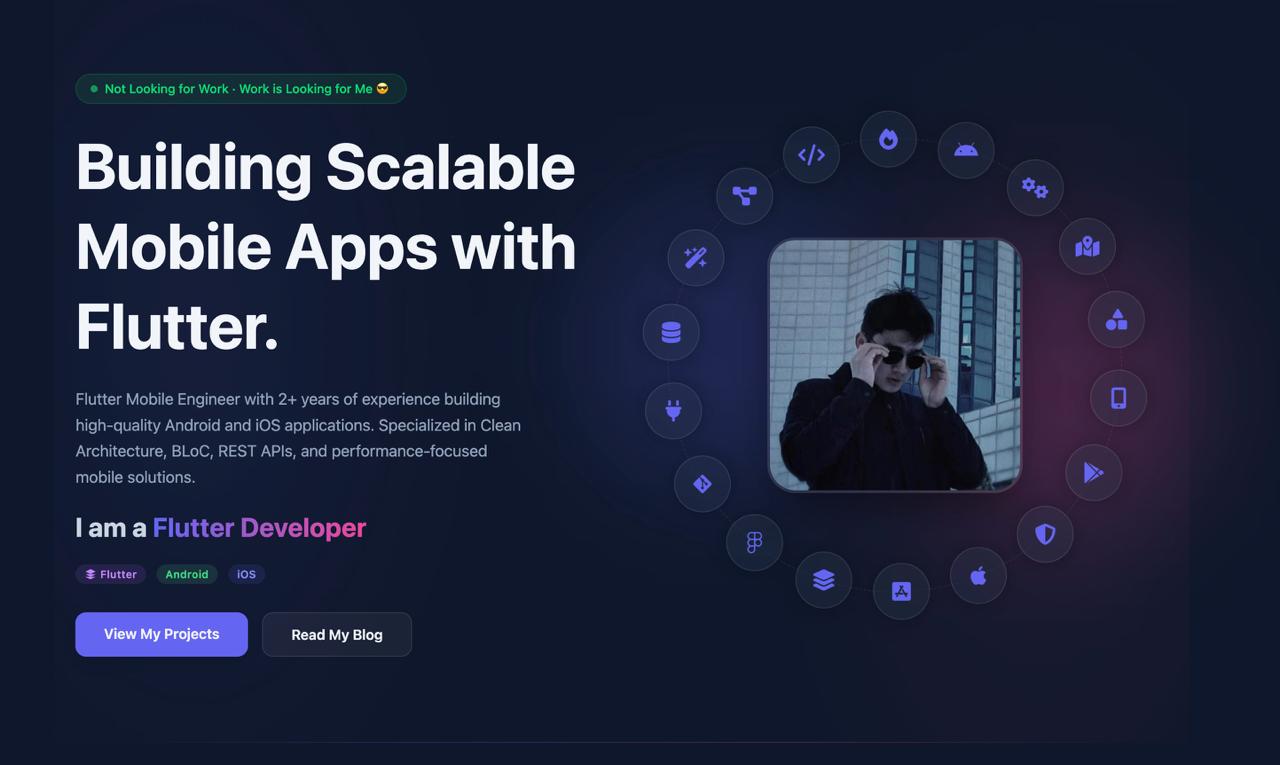Click the Git diamond icon
This screenshot has height=765, width=1280.
[x=702, y=484]
